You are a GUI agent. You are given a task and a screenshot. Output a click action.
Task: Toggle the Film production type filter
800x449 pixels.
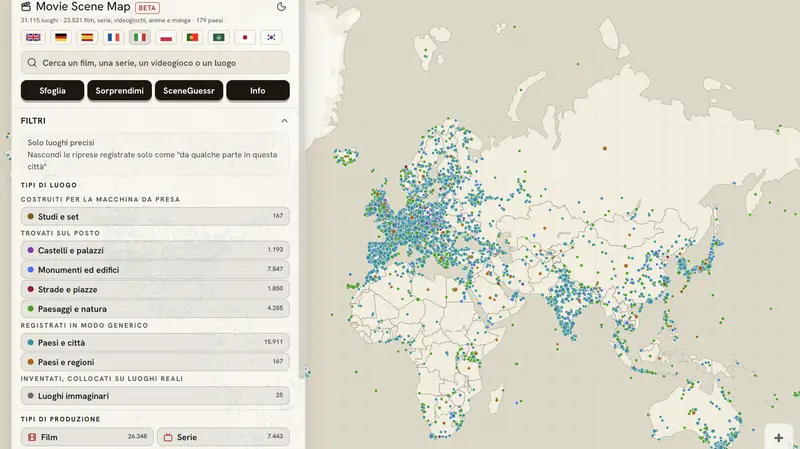[87, 437]
